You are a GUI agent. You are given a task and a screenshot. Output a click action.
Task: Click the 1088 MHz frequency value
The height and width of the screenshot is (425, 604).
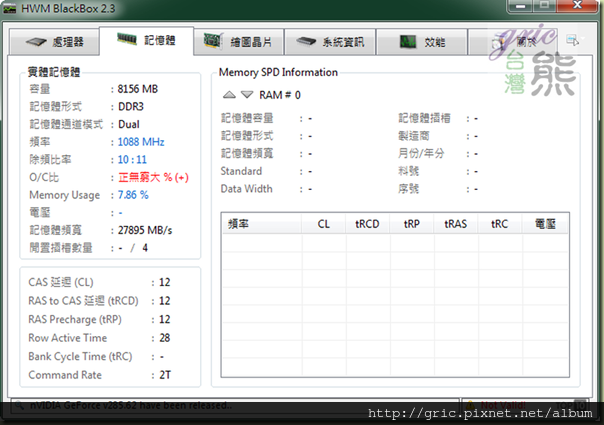pyautogui.click(x=141, y=142)
